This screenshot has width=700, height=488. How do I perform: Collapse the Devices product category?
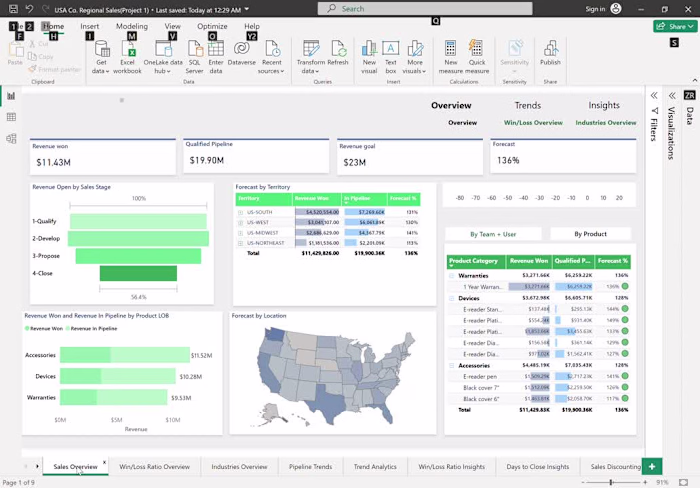point(451,298)
